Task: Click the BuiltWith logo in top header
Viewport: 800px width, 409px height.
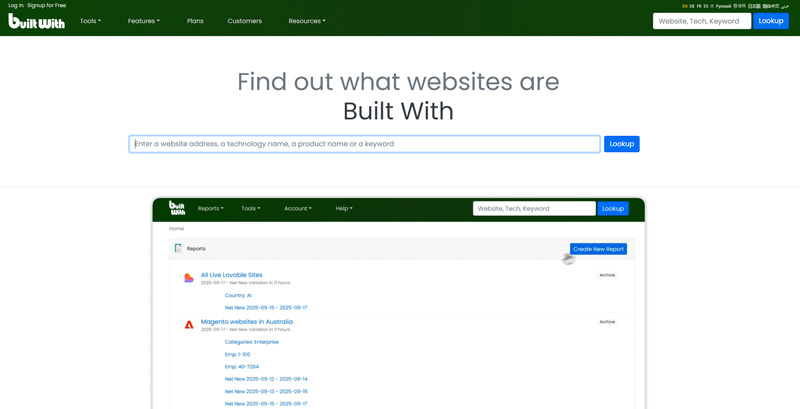Action: 36,21
